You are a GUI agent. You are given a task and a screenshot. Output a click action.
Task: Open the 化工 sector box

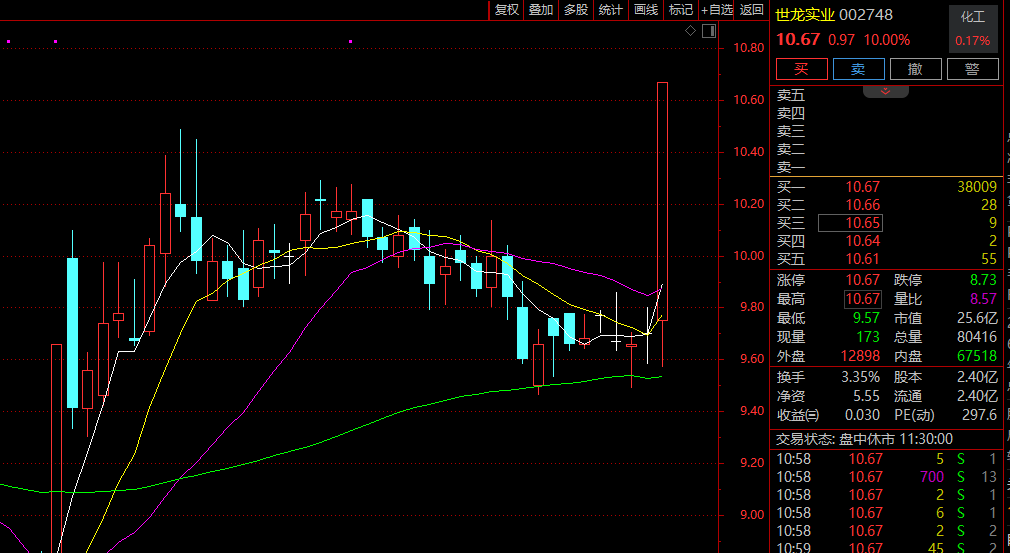[x=973, y=28]
